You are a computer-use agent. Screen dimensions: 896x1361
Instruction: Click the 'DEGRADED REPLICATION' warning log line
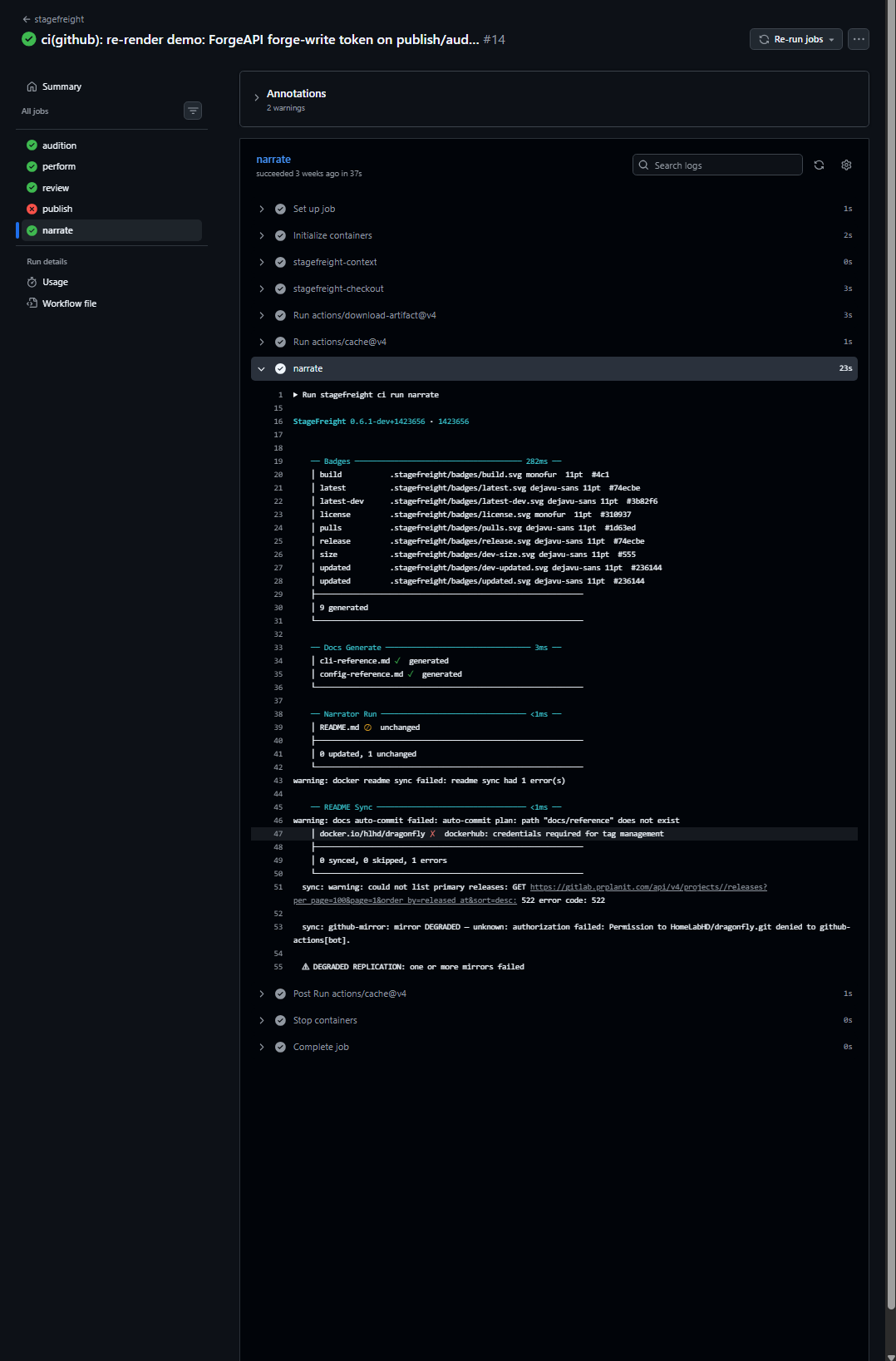tap(412, 967)
